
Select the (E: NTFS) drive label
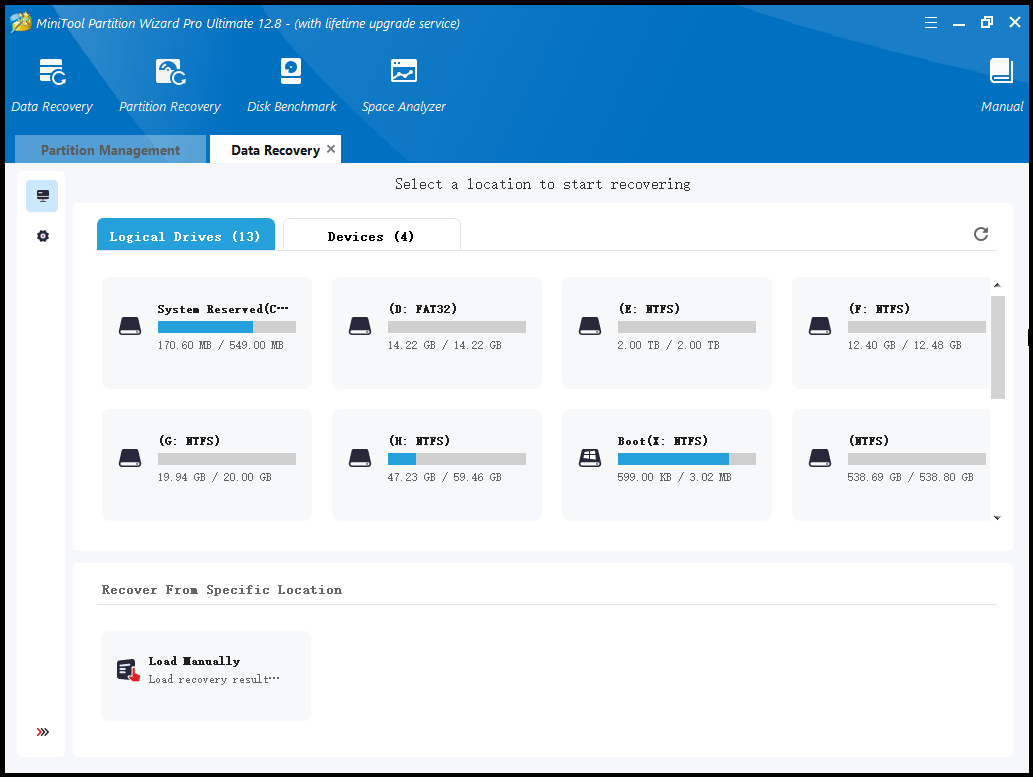point(649,308)
